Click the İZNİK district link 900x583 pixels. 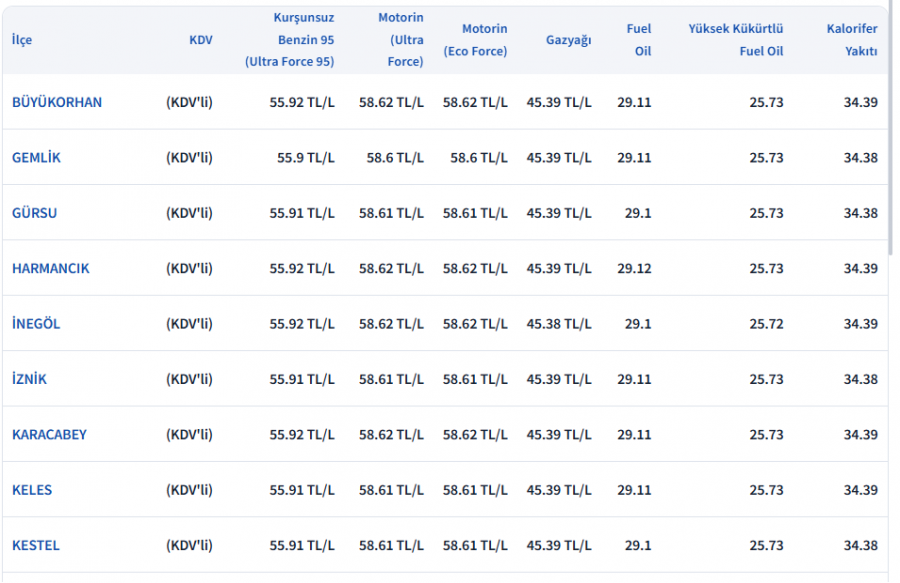pos(29,379)
